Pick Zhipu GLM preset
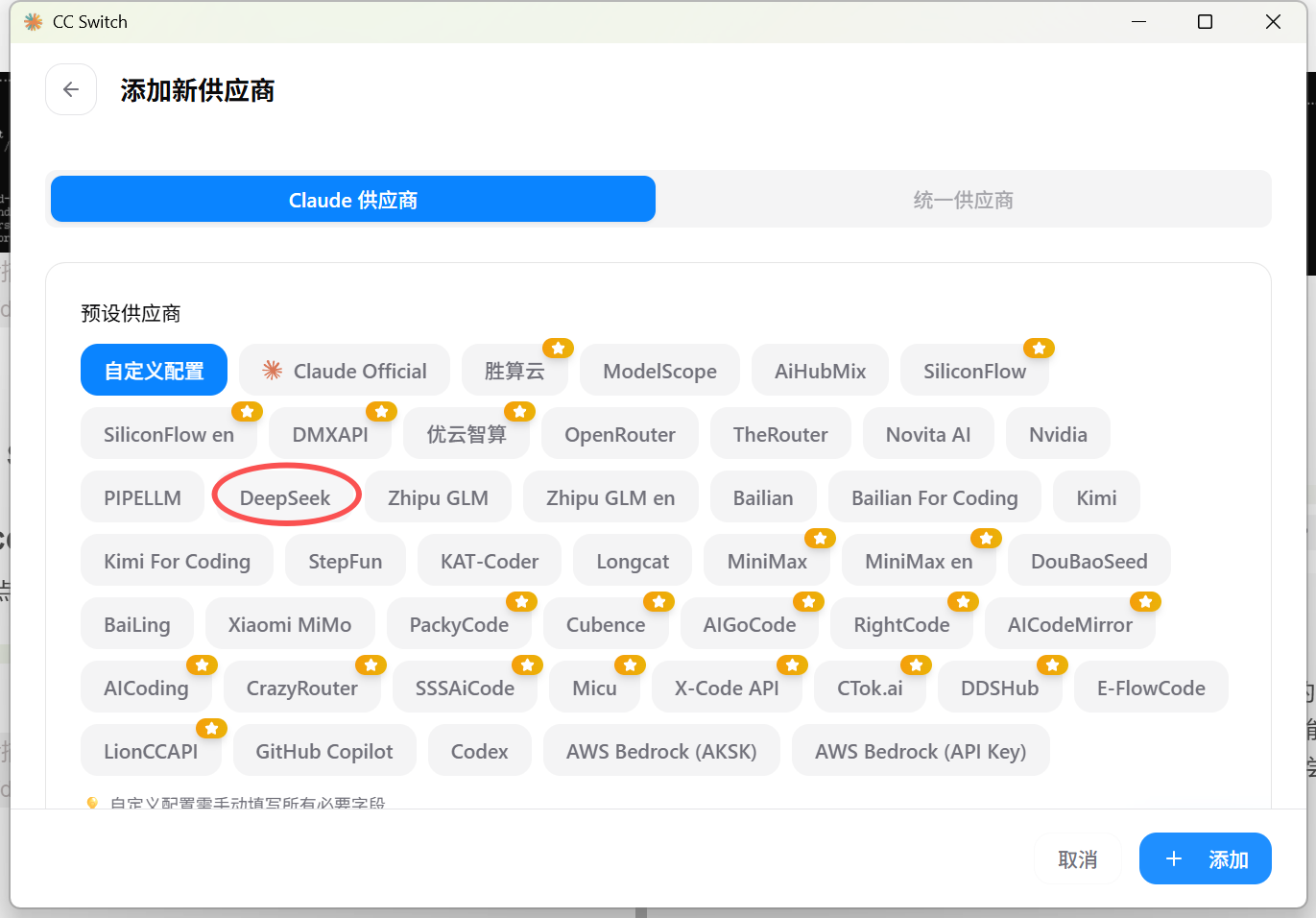Screen dimensions: 1316x918 click(438, 496)
